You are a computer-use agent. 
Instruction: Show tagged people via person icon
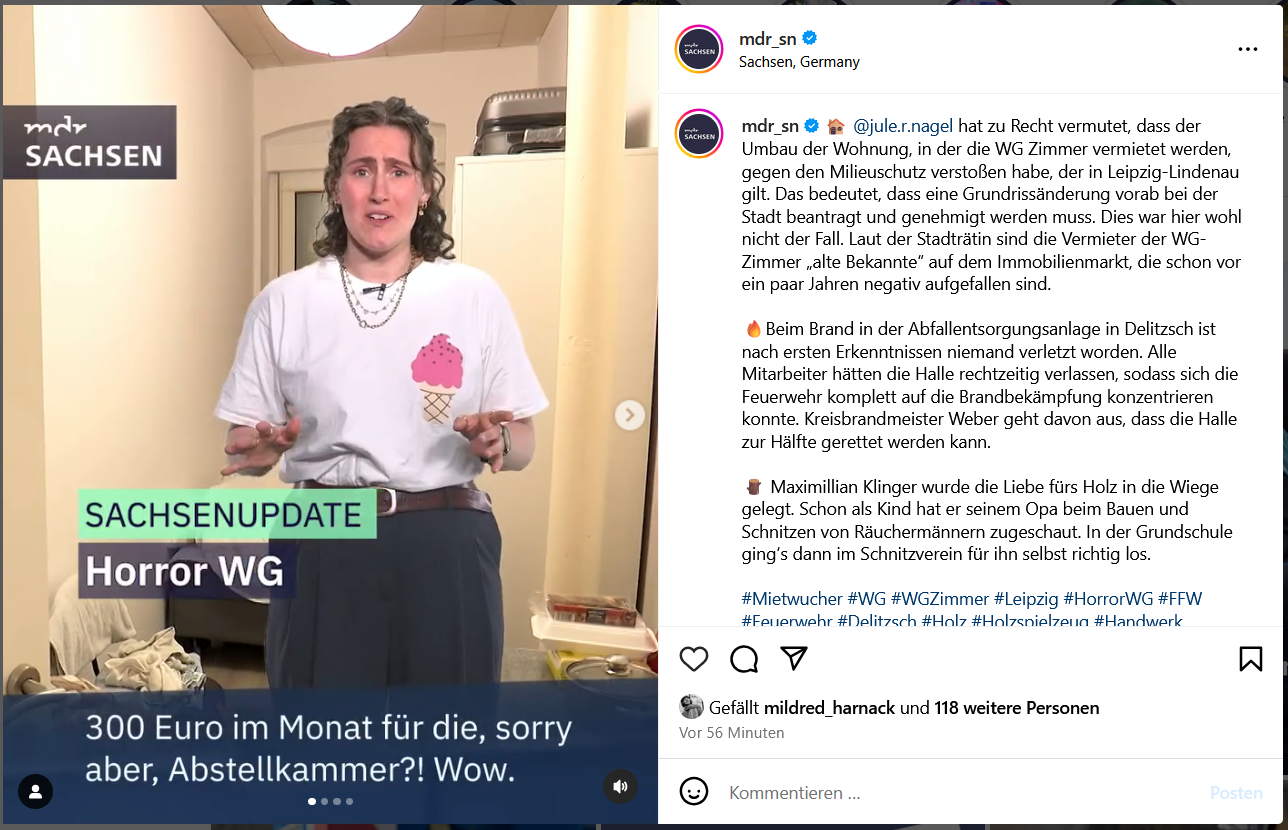(36, 791)
